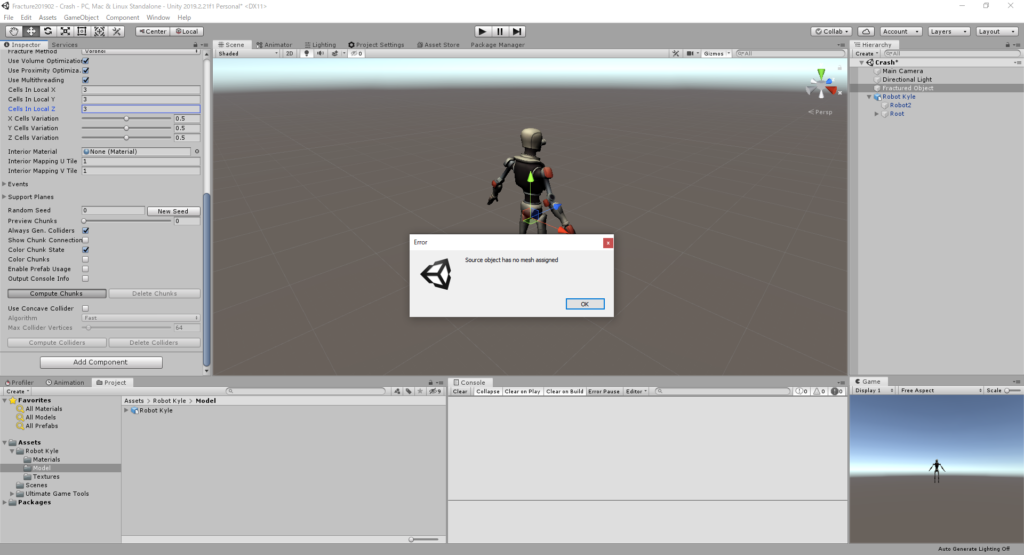Toggle Use Volume Optimization checkbox
This screenshot has height=555, width=1024.
tap(86, 61)
